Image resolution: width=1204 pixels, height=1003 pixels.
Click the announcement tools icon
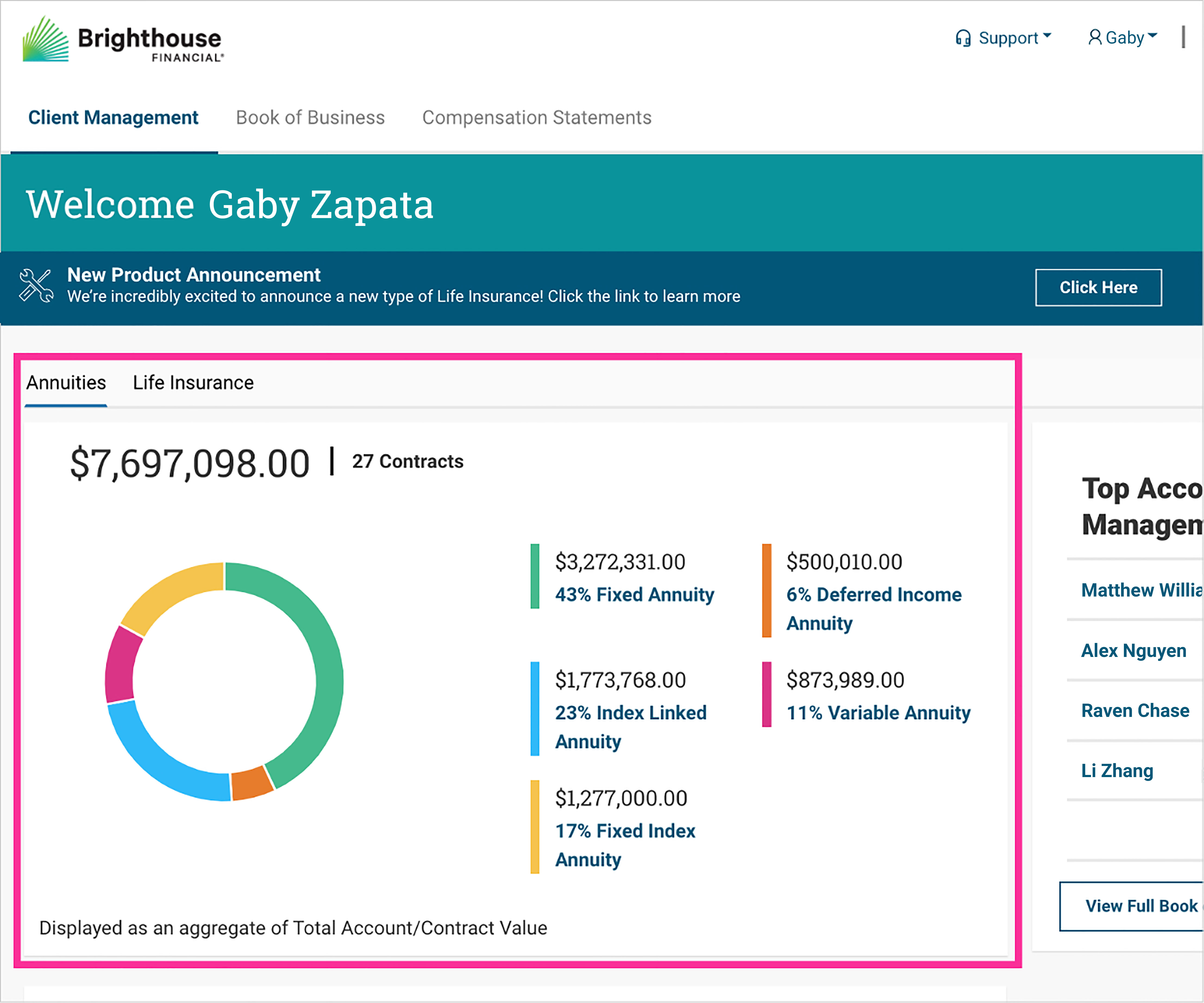pos(36,285)
